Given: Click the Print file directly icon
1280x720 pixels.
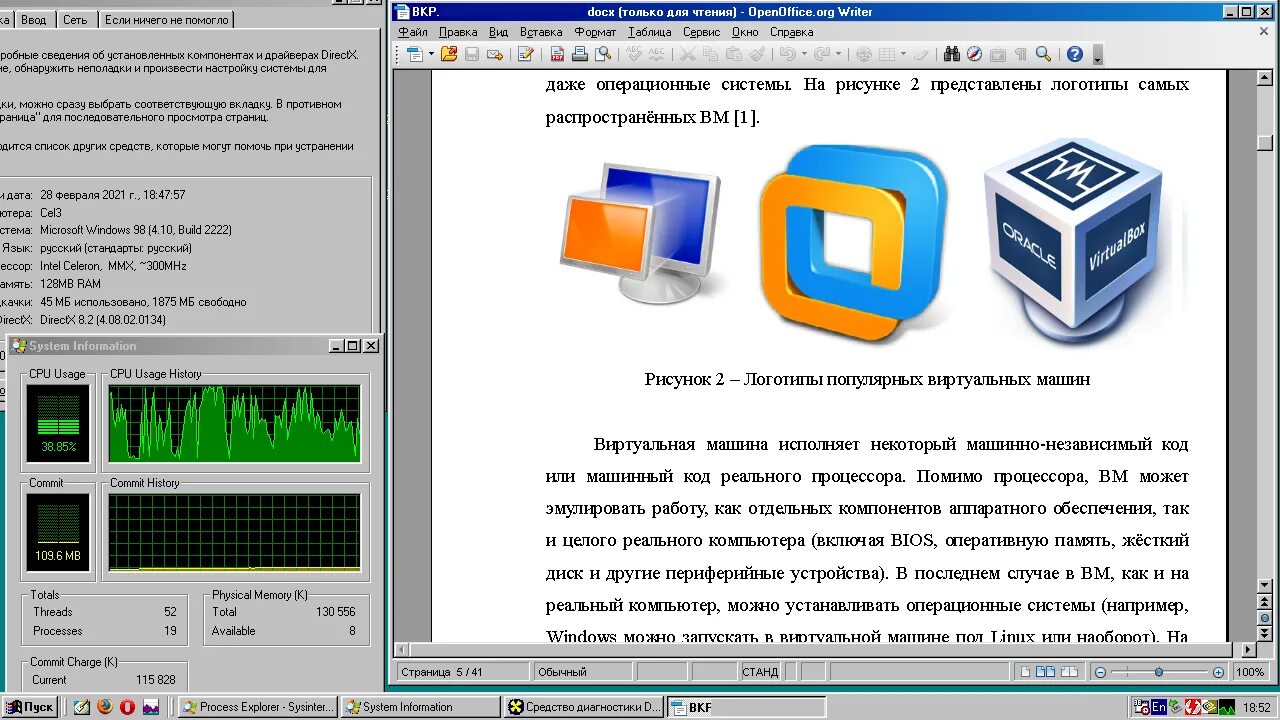Looking at the screenshot, I should tap(580, 54).
